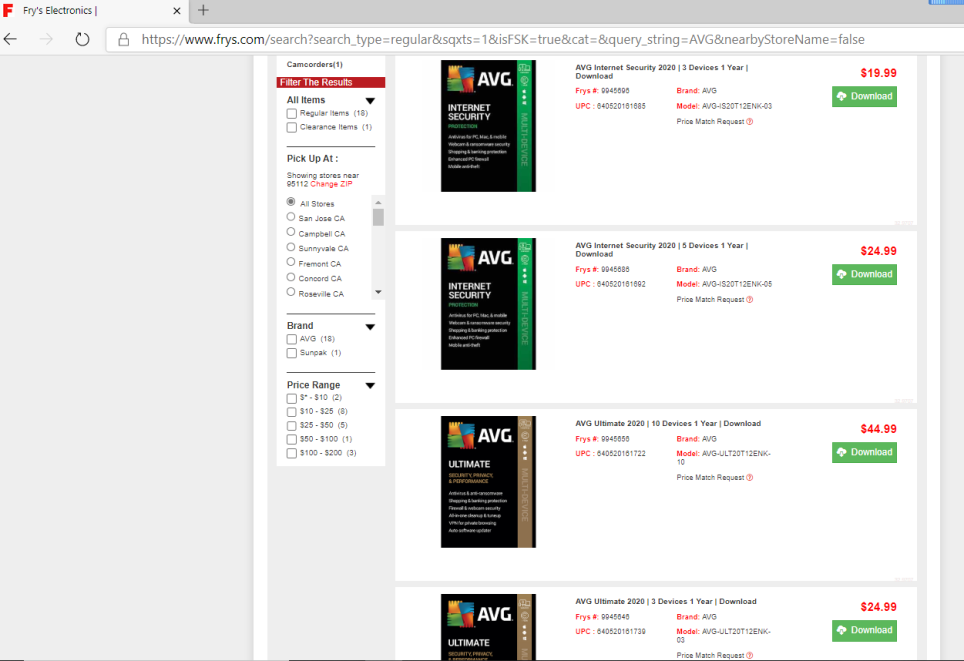Select the Campbell CA store
The width and height of the screenshot is (964, 661).
[291, 232]
